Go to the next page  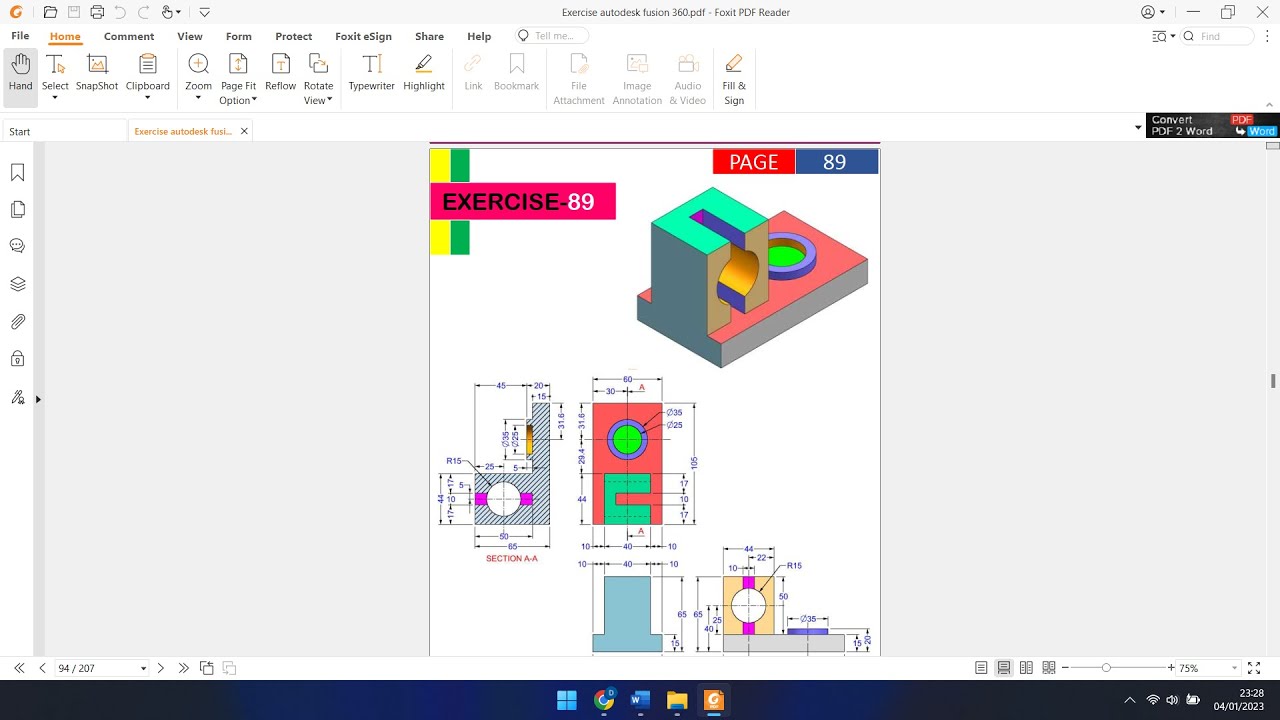click(x=160, y=668)
